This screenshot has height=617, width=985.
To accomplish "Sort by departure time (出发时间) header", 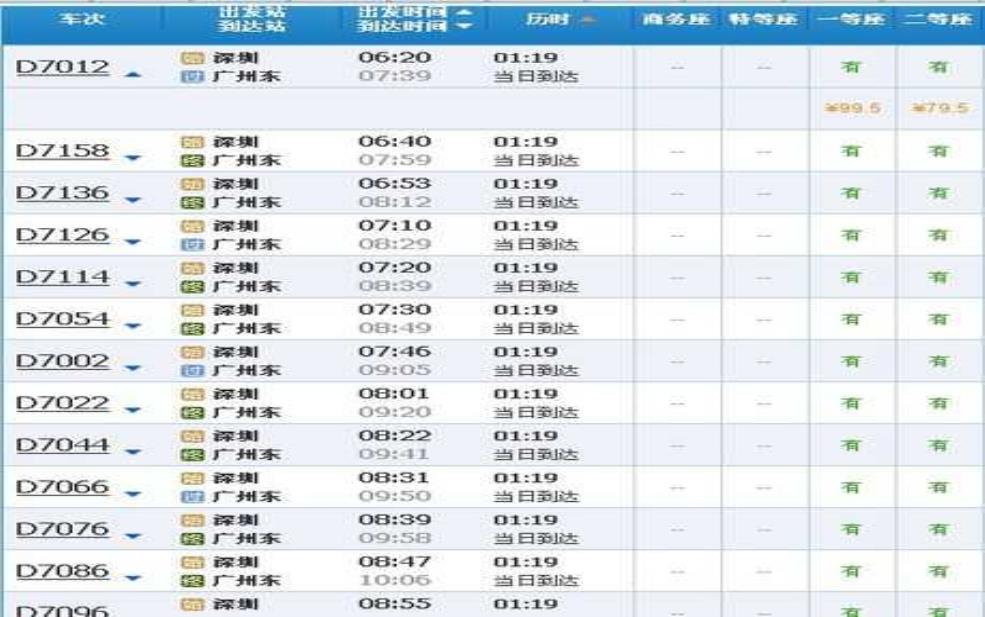I will pyautogui.click(x=414, y=12).
